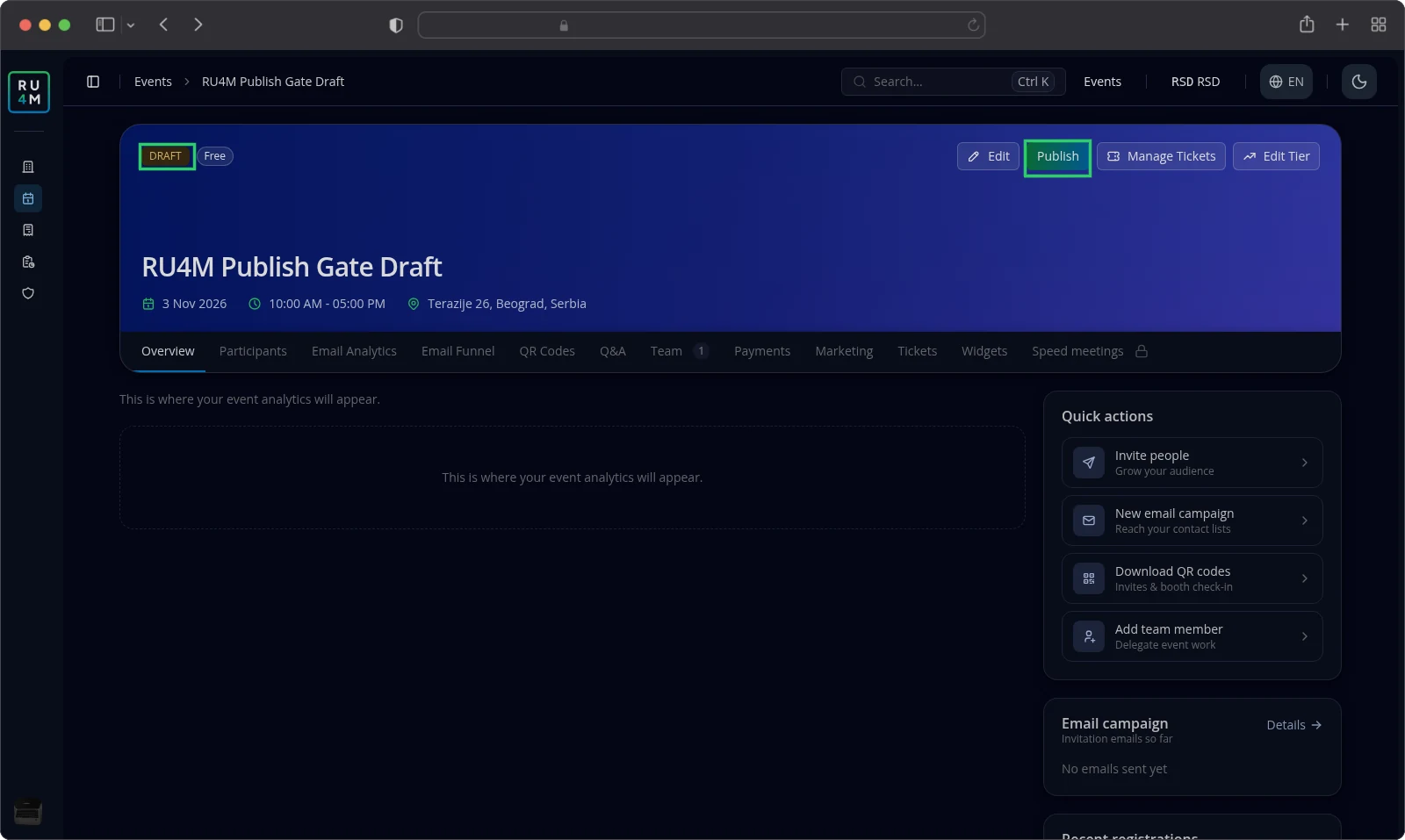Open the Q&A tab
Screen dimensions: 1405x840
coord(613,351)
